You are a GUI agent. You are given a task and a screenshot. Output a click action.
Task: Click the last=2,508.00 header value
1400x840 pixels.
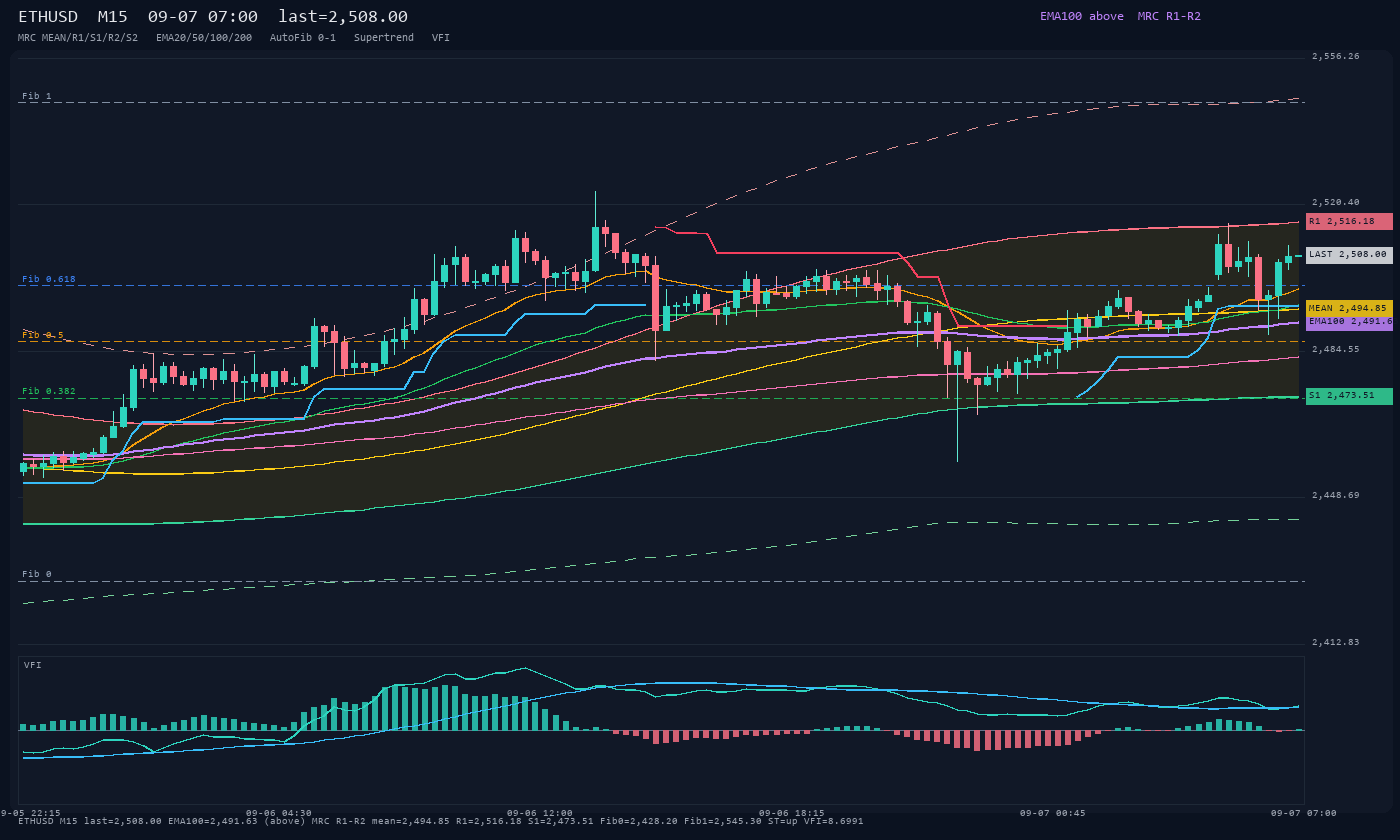343,17
